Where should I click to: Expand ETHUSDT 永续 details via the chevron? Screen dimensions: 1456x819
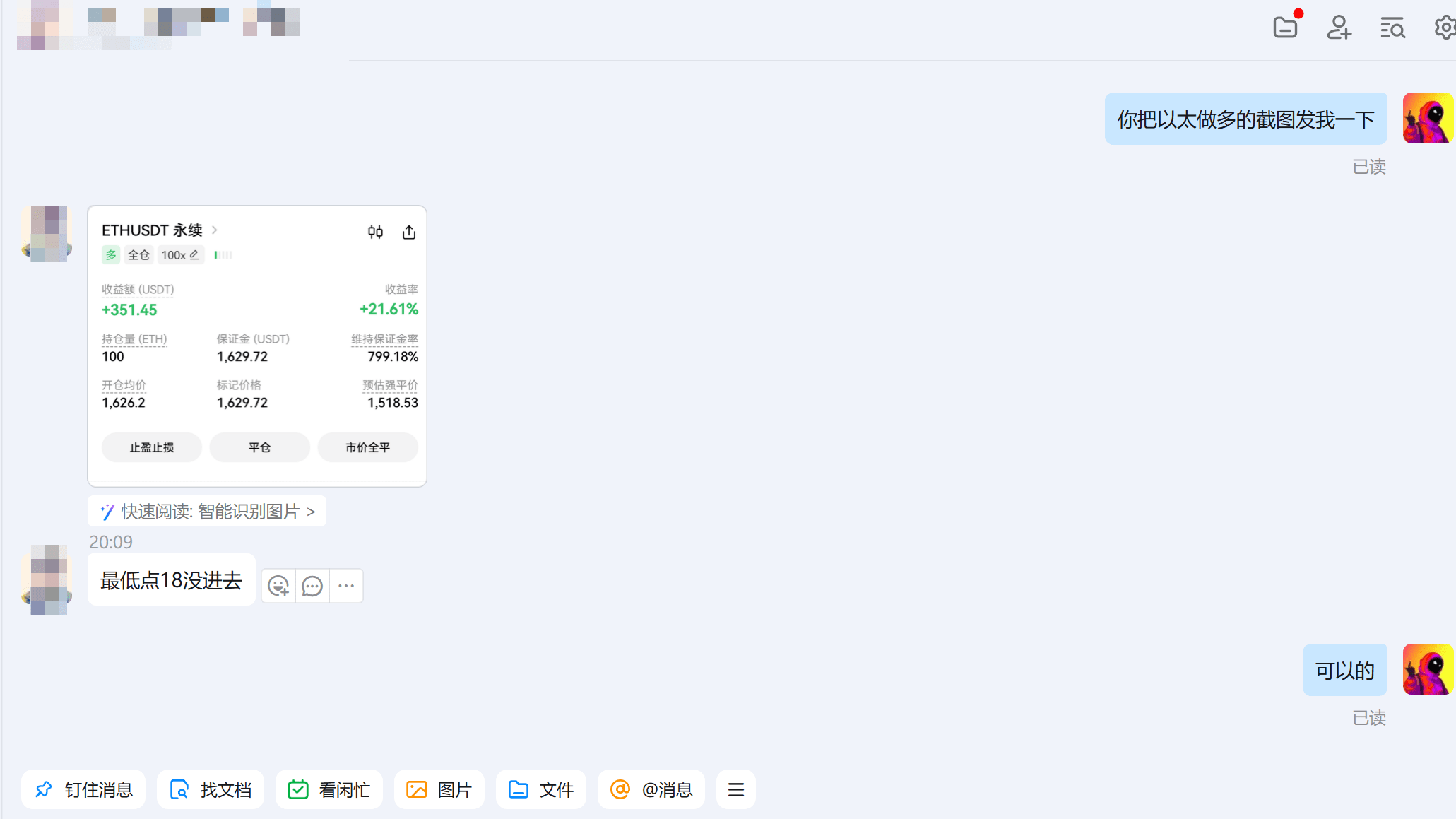pyautogui.click(x=214, y=230)
